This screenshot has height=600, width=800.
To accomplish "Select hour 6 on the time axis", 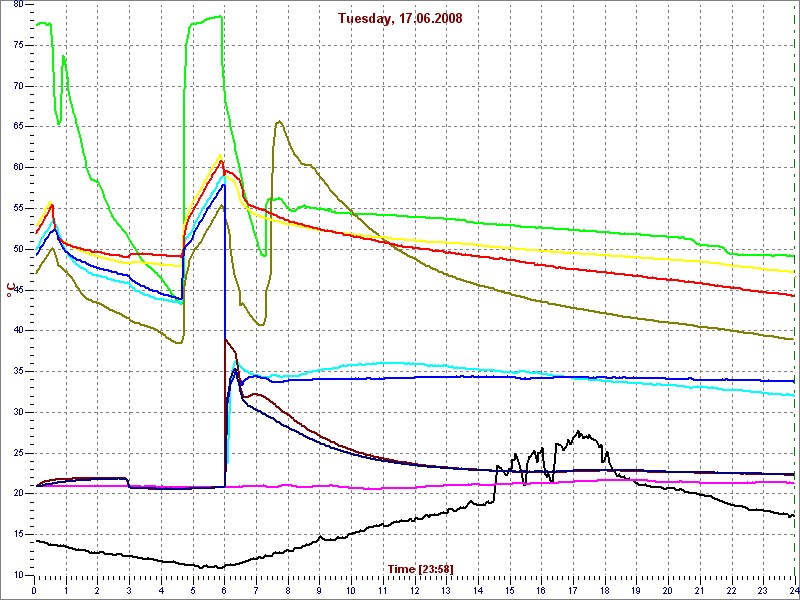I will (x=225, y=591).
